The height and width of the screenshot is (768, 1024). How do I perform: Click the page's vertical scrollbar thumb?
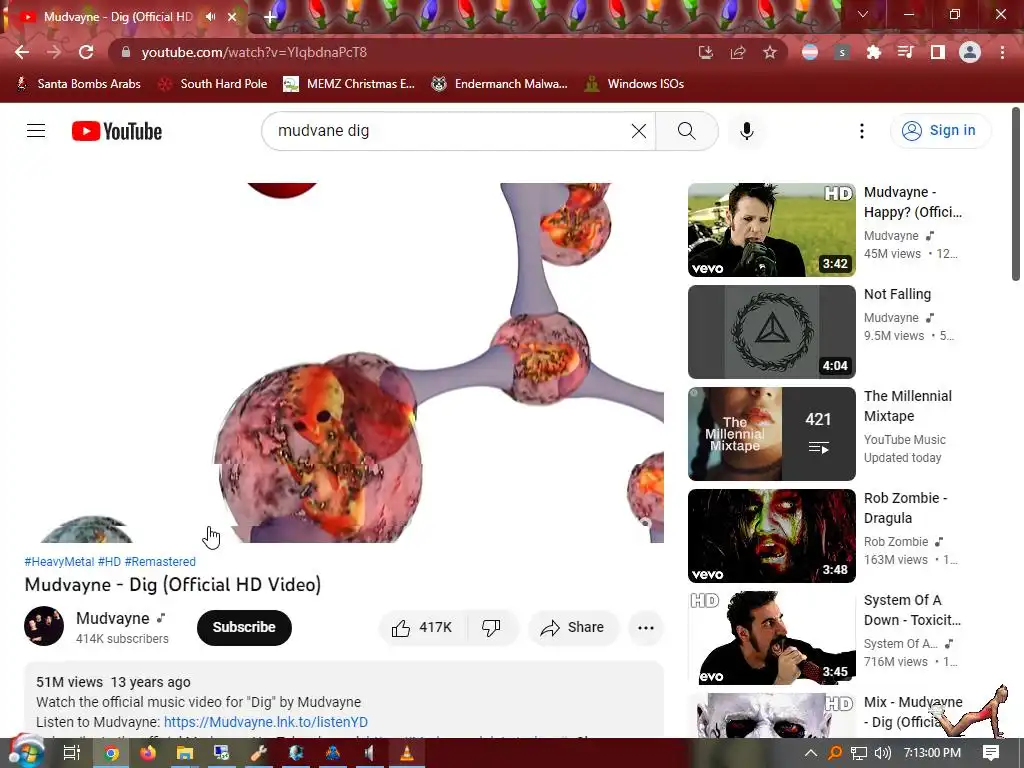(1016, 194)
